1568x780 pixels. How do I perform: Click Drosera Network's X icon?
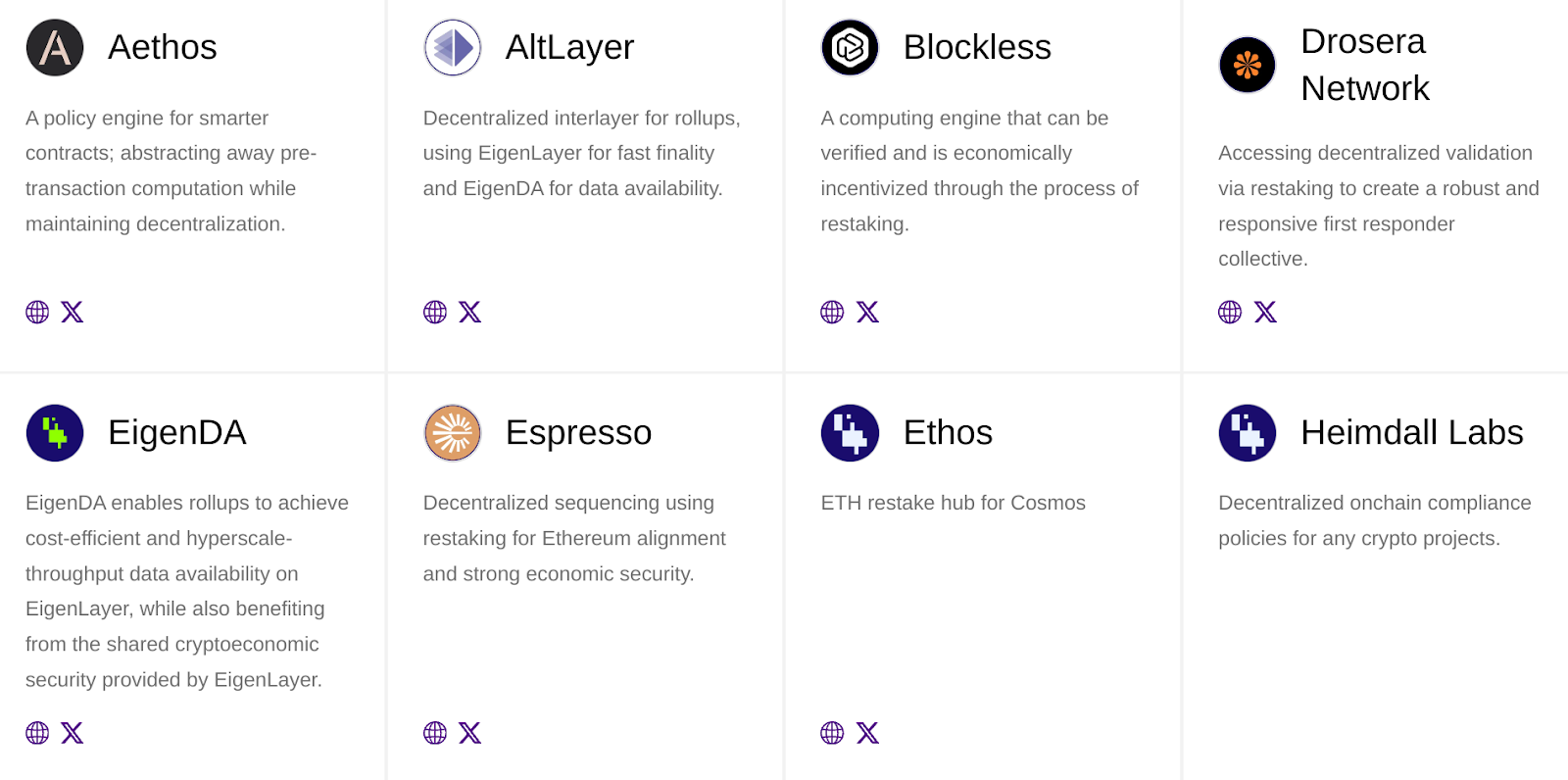coord(1265,312)
